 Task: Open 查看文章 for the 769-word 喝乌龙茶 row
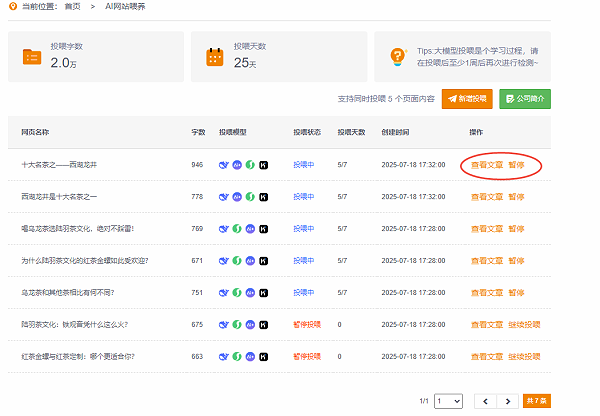[487, 229]
